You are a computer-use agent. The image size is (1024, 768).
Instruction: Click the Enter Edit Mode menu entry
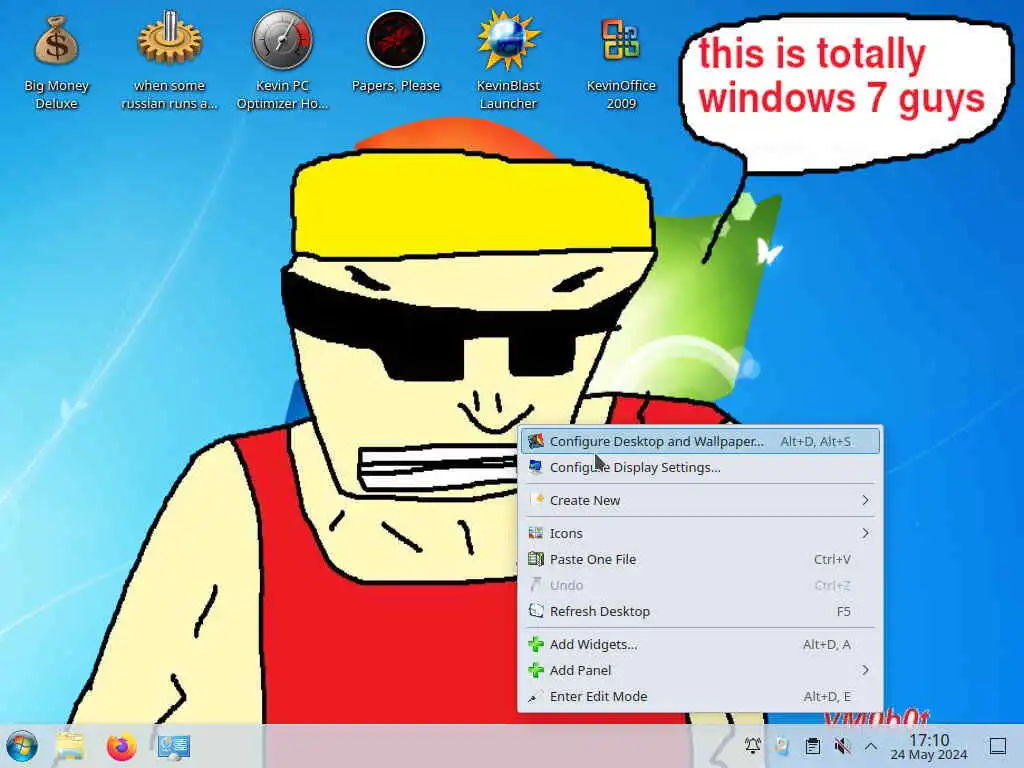700,696
